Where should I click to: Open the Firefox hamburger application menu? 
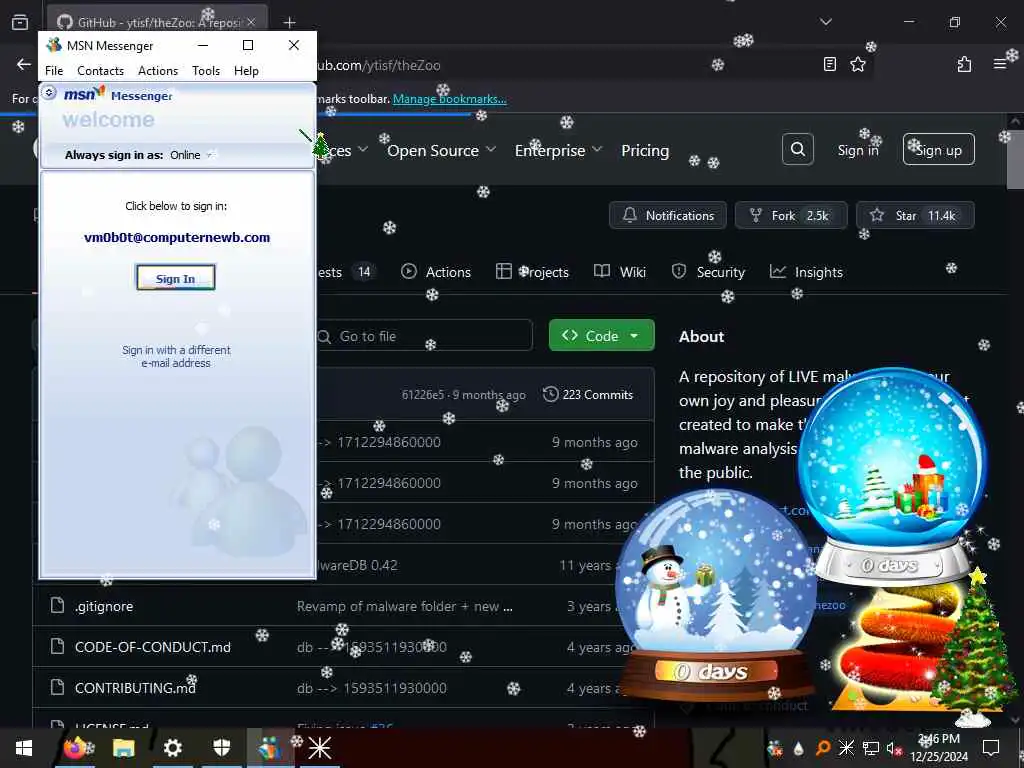click(999, 64)
